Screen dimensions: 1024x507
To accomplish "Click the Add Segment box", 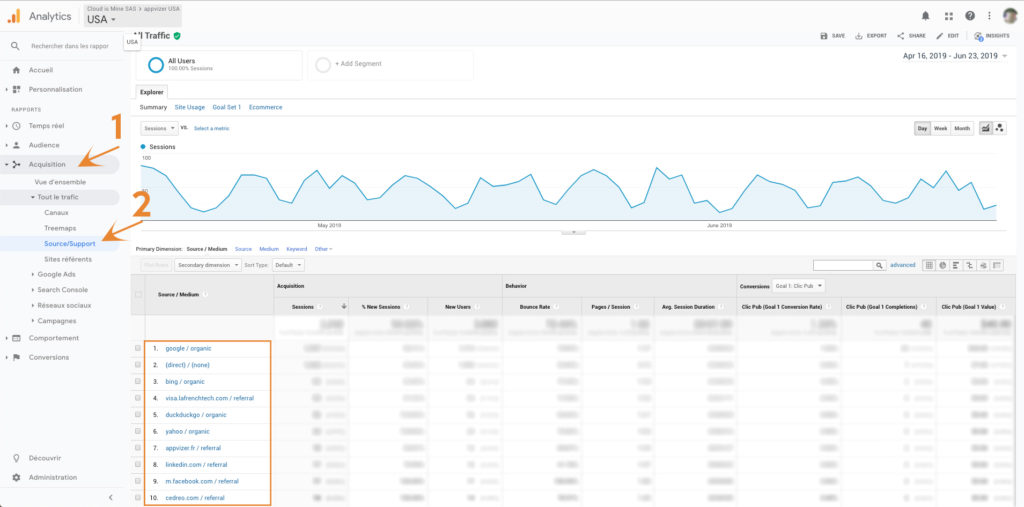I will 391,65.
